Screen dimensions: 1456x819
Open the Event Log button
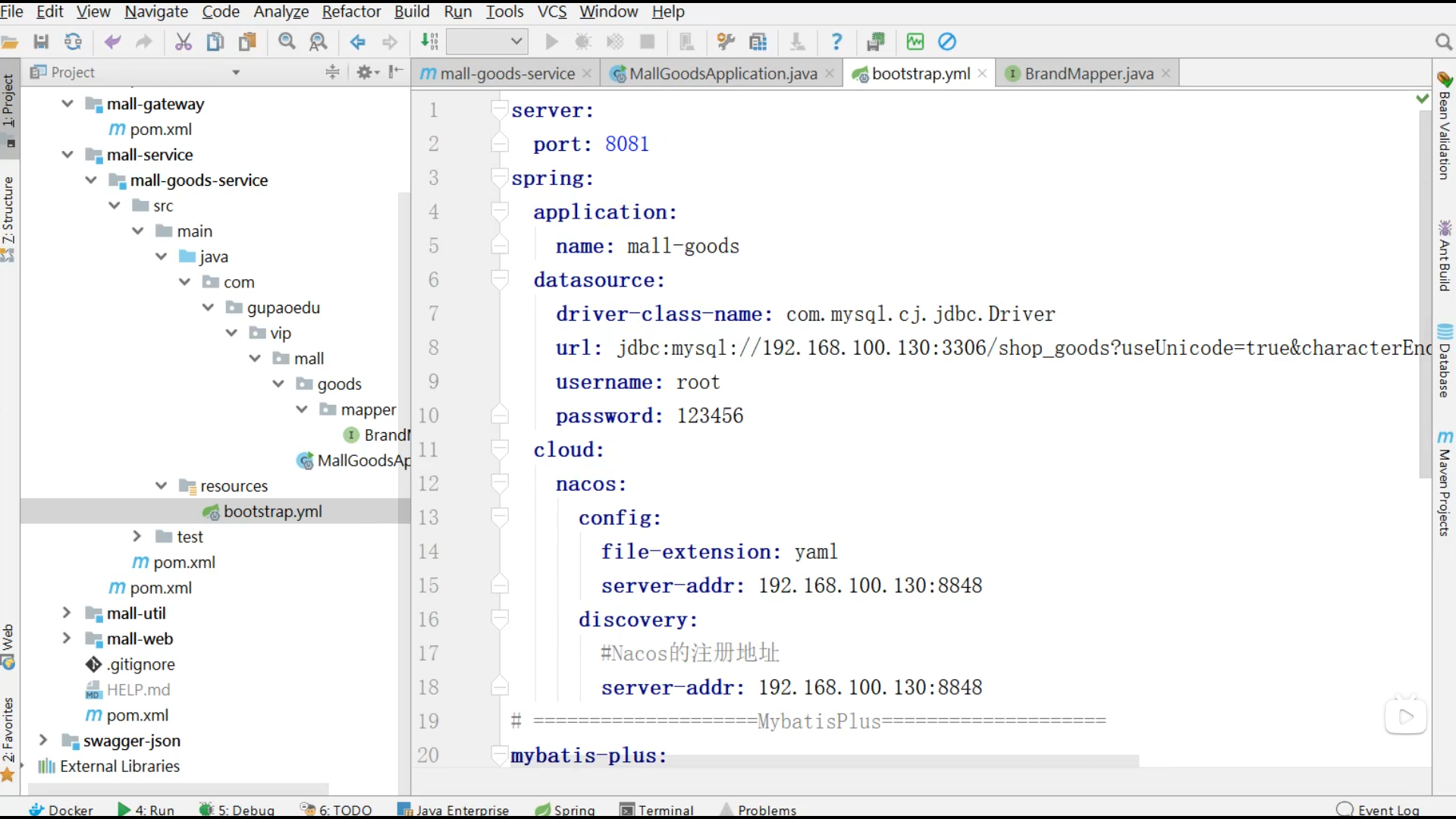pyautogui.click(x=1378, y=810)
